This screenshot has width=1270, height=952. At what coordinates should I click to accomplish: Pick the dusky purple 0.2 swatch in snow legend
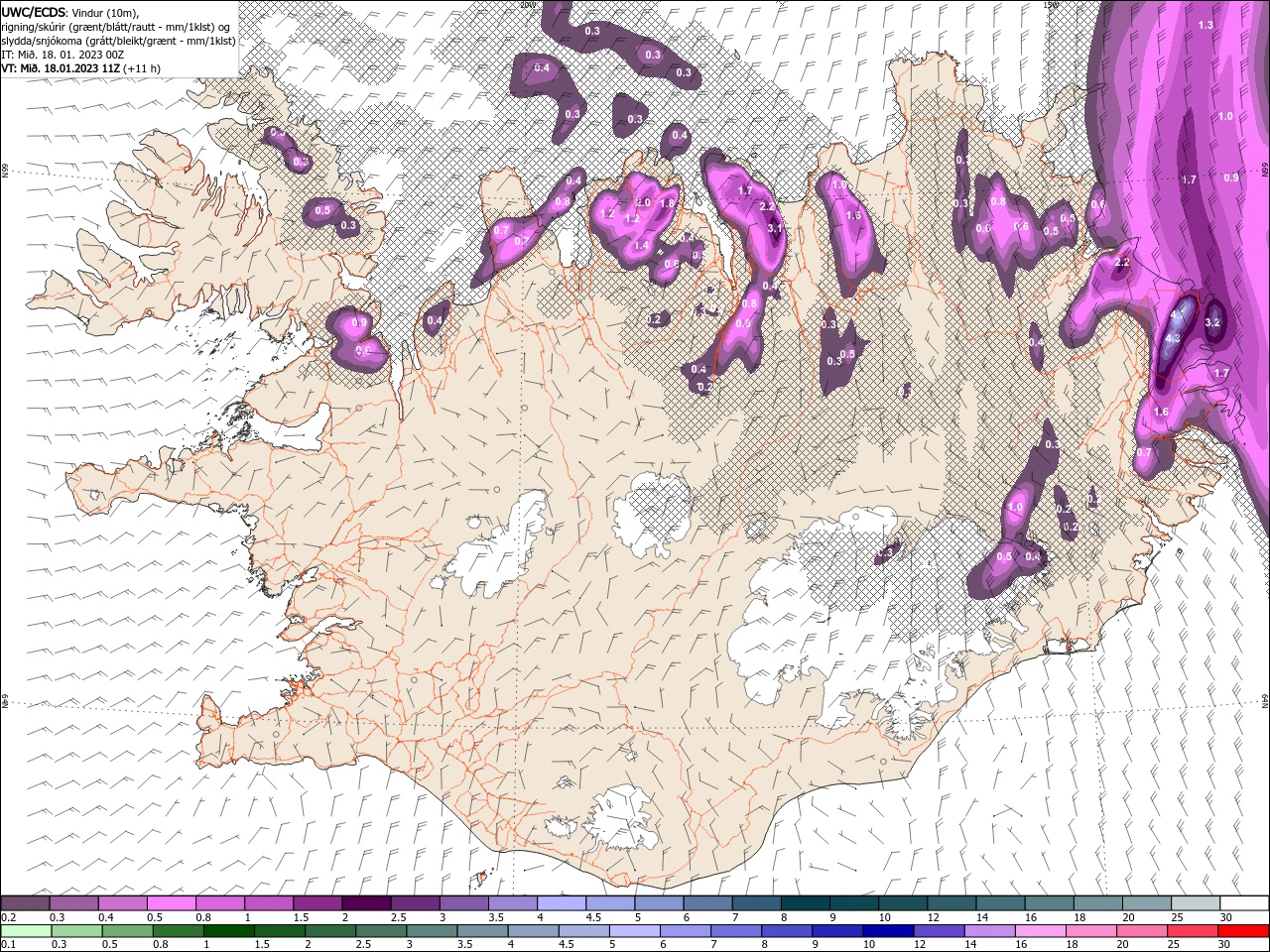[25, 903]
